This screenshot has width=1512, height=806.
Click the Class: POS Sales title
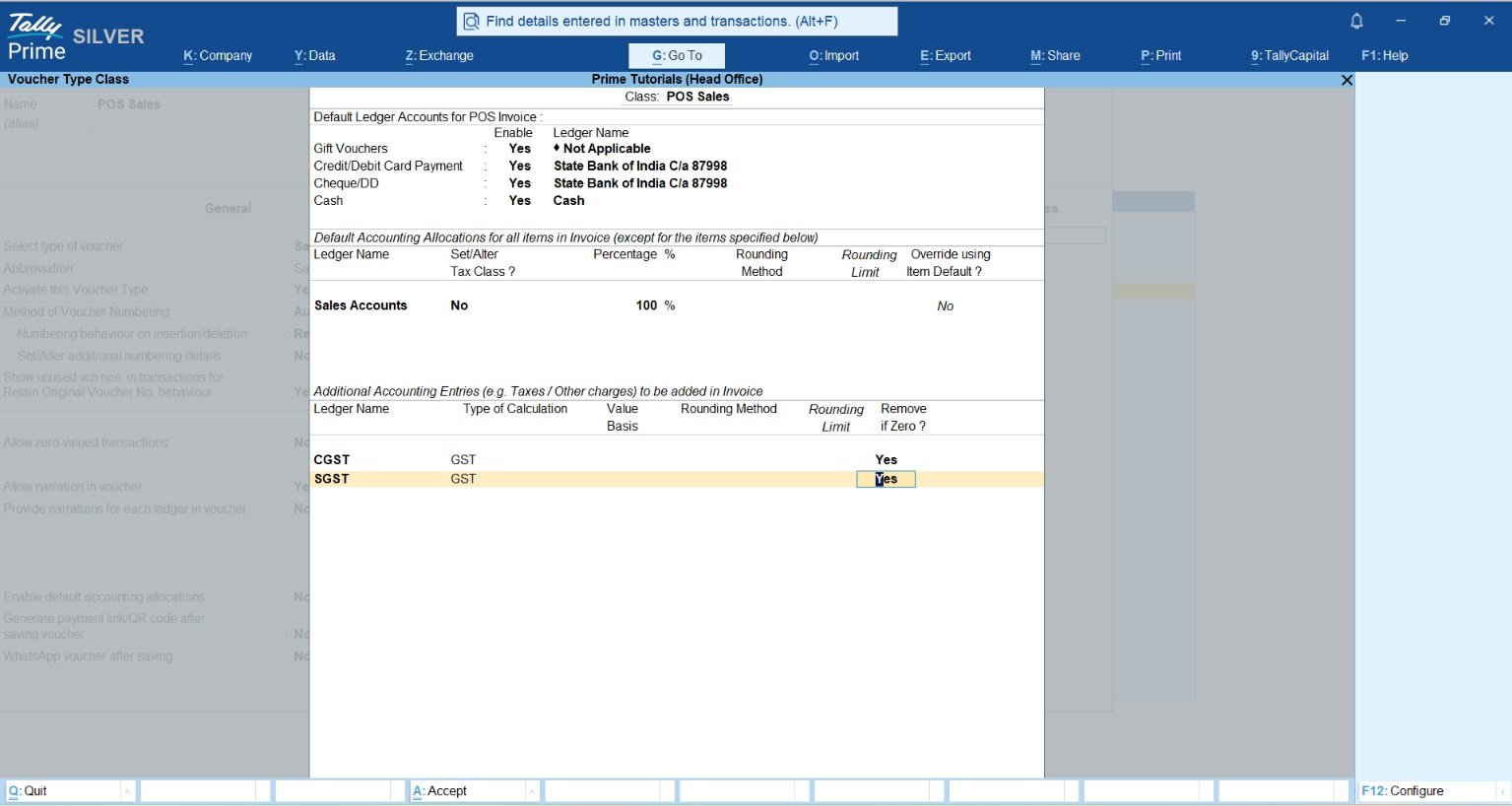[x=677, y=97]
